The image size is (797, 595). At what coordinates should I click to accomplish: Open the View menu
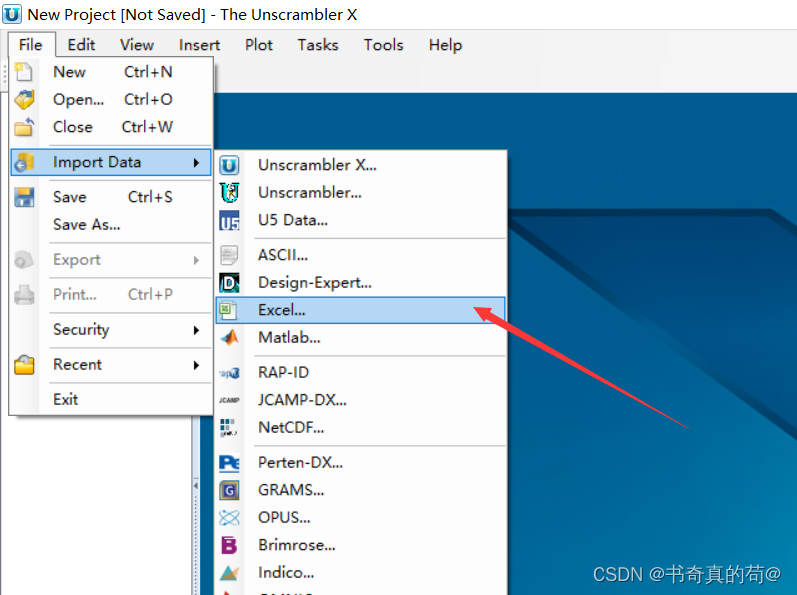[137, 45]
